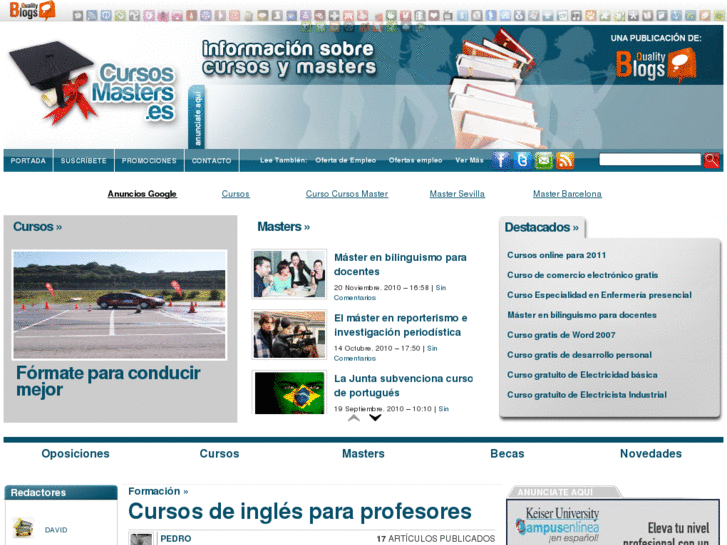Open PROMOCIONES menu item
Image resolution: width=727 pixels, height=545 pixels.
click(x=149, y=160)
